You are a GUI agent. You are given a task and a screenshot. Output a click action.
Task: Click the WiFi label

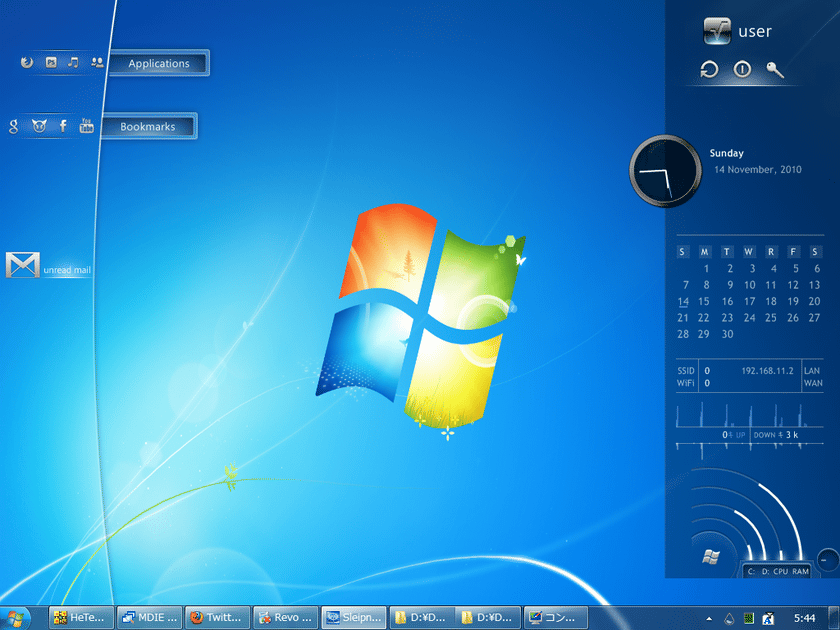[x=686, y=383]
